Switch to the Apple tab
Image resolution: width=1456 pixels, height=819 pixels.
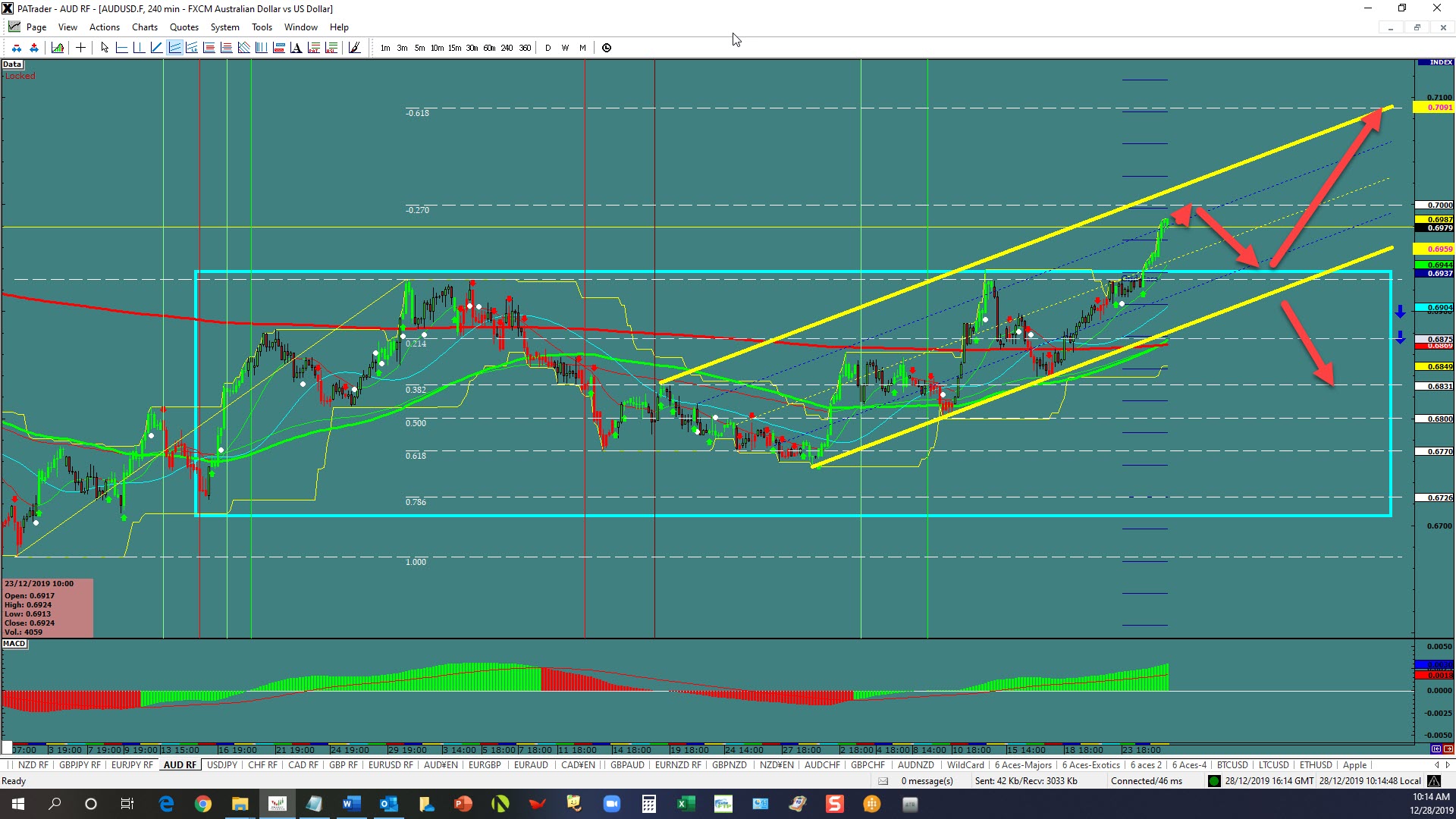1354,765
